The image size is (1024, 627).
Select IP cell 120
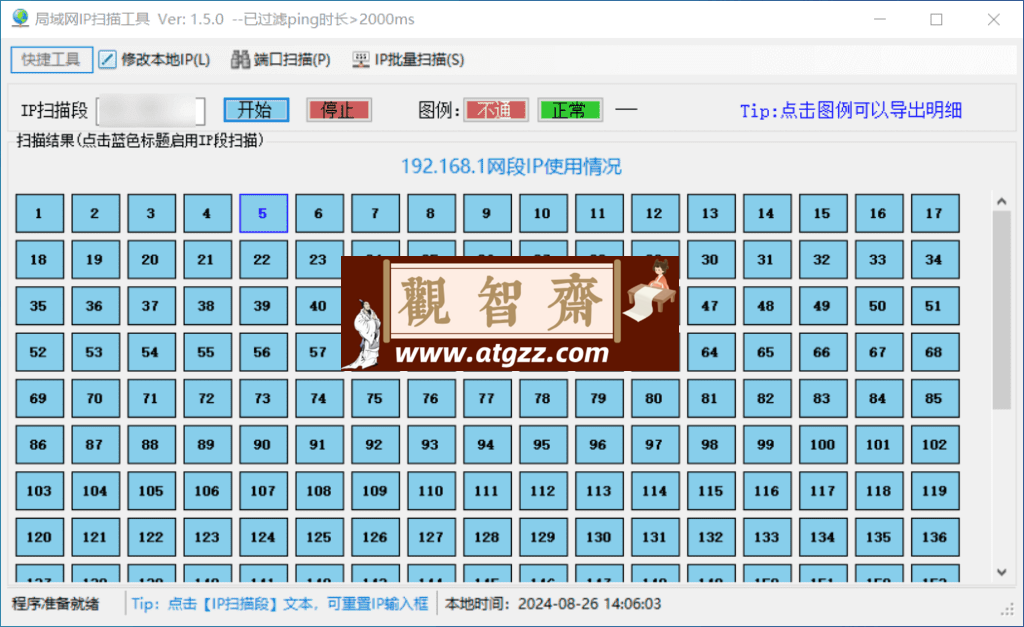click(x=39, y=538)
